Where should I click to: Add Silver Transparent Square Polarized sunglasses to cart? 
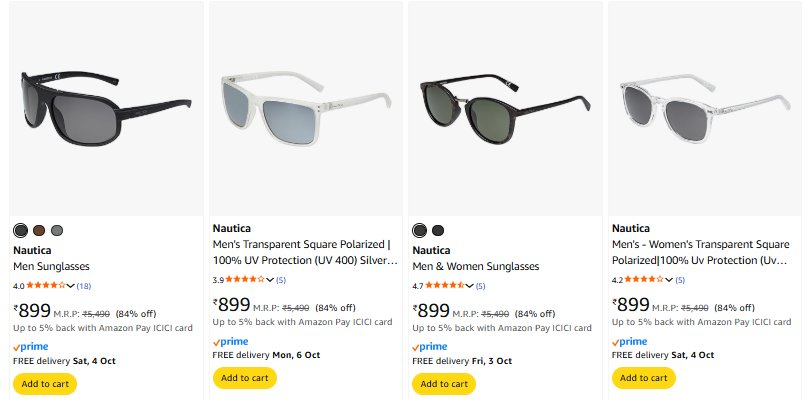[245, 378]
